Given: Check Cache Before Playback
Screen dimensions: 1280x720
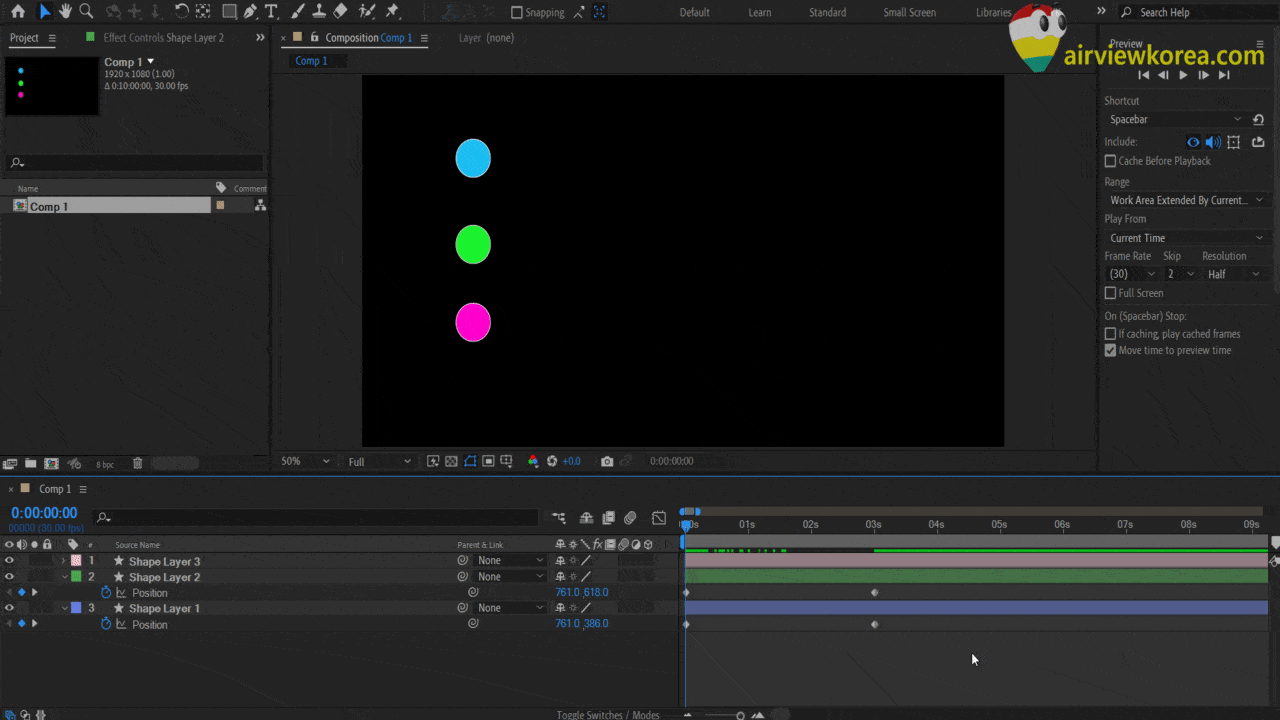Looking at the screenshot, I should (x=1110, y=161).
